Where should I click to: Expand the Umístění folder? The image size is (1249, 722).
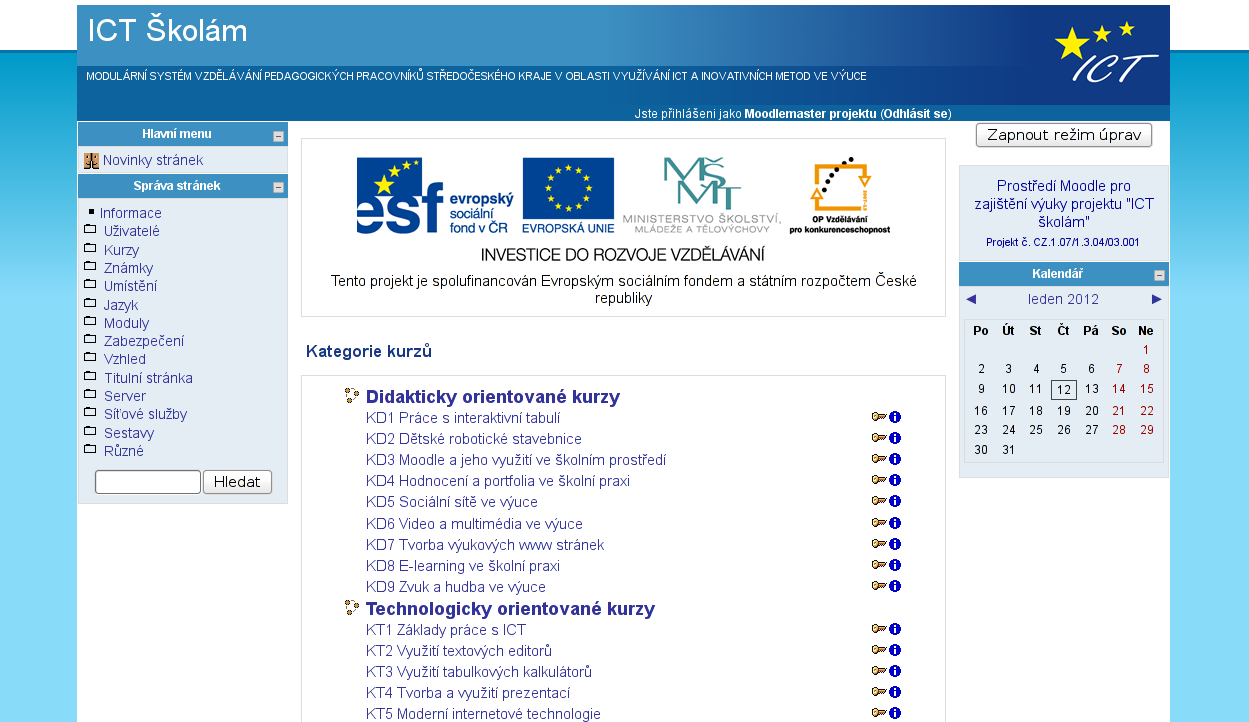tap(90, 285)
